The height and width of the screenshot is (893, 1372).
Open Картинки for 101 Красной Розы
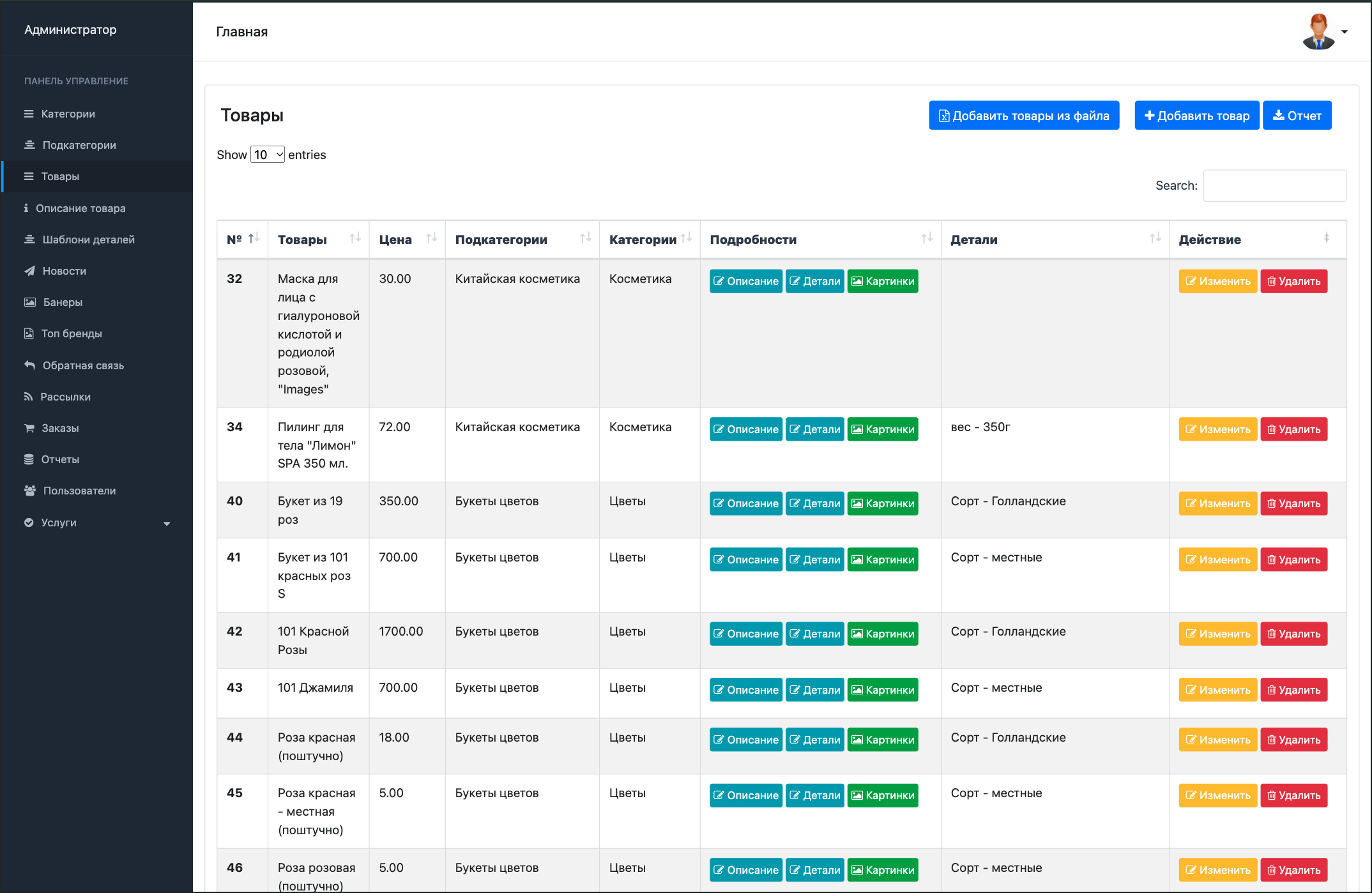click(x=883, y=634)
